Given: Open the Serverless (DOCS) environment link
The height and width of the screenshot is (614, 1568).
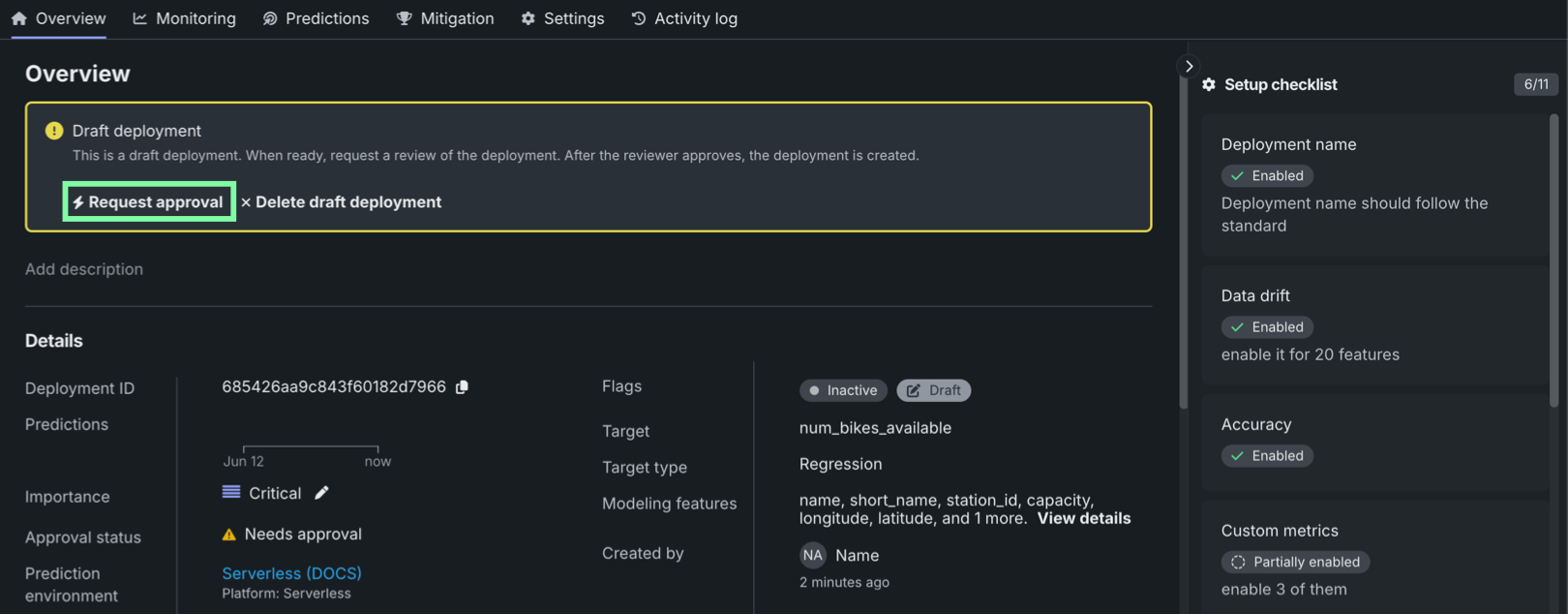Looking at the screenshot, I should click(x=291, y=573).
